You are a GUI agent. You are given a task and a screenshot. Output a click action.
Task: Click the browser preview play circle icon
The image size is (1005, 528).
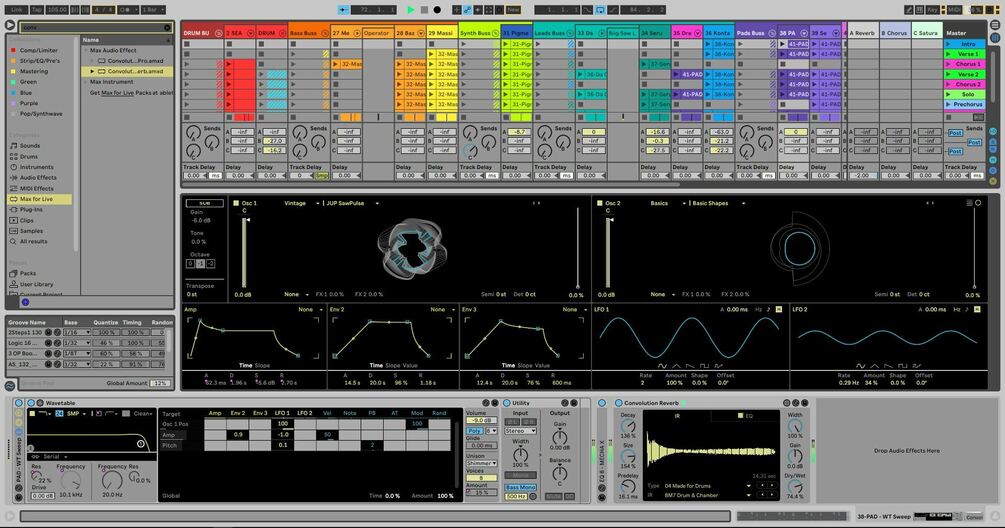(10, 25)
